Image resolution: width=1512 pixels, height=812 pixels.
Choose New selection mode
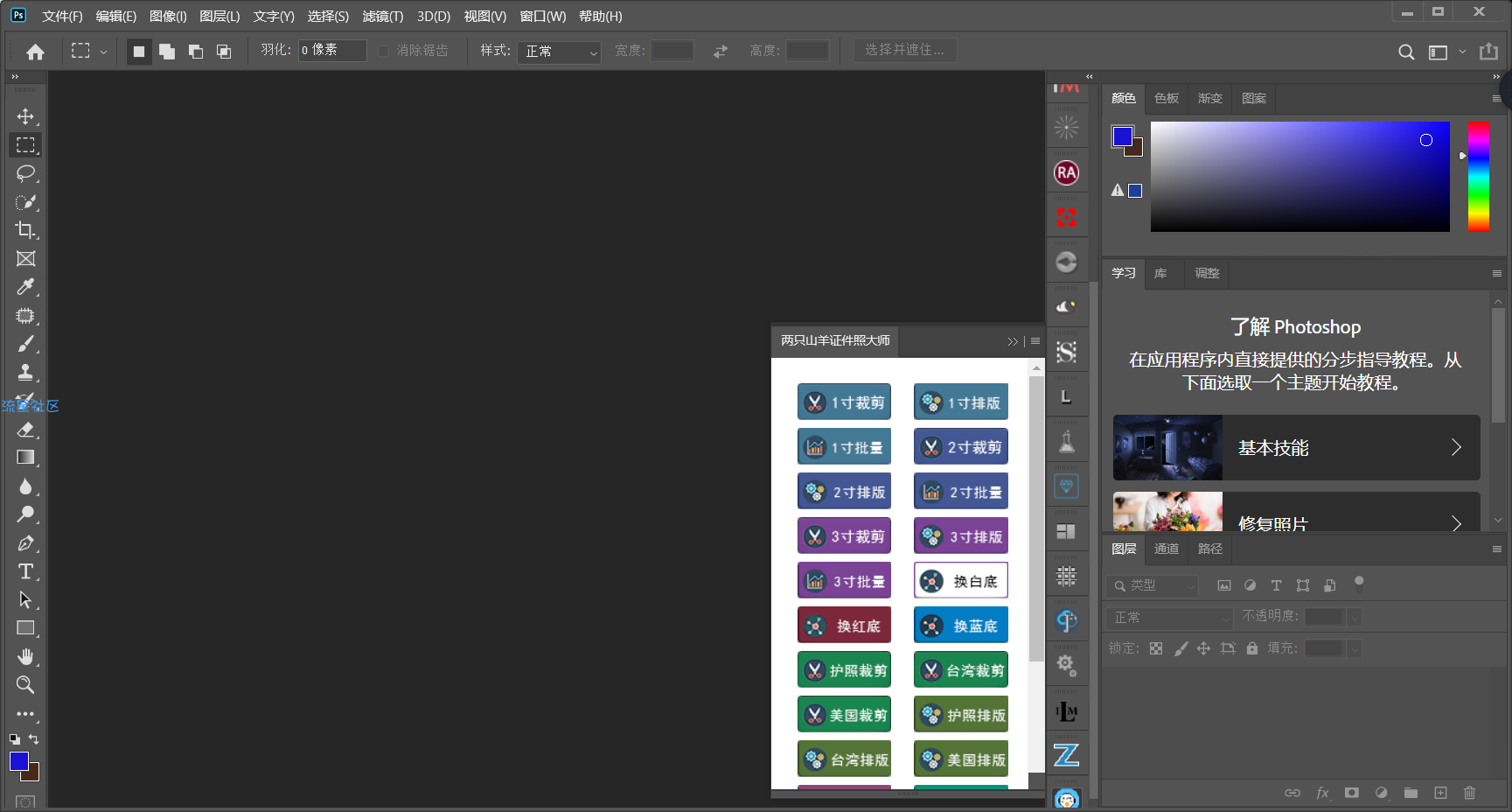pyautogui.click(x=138, y=52)
